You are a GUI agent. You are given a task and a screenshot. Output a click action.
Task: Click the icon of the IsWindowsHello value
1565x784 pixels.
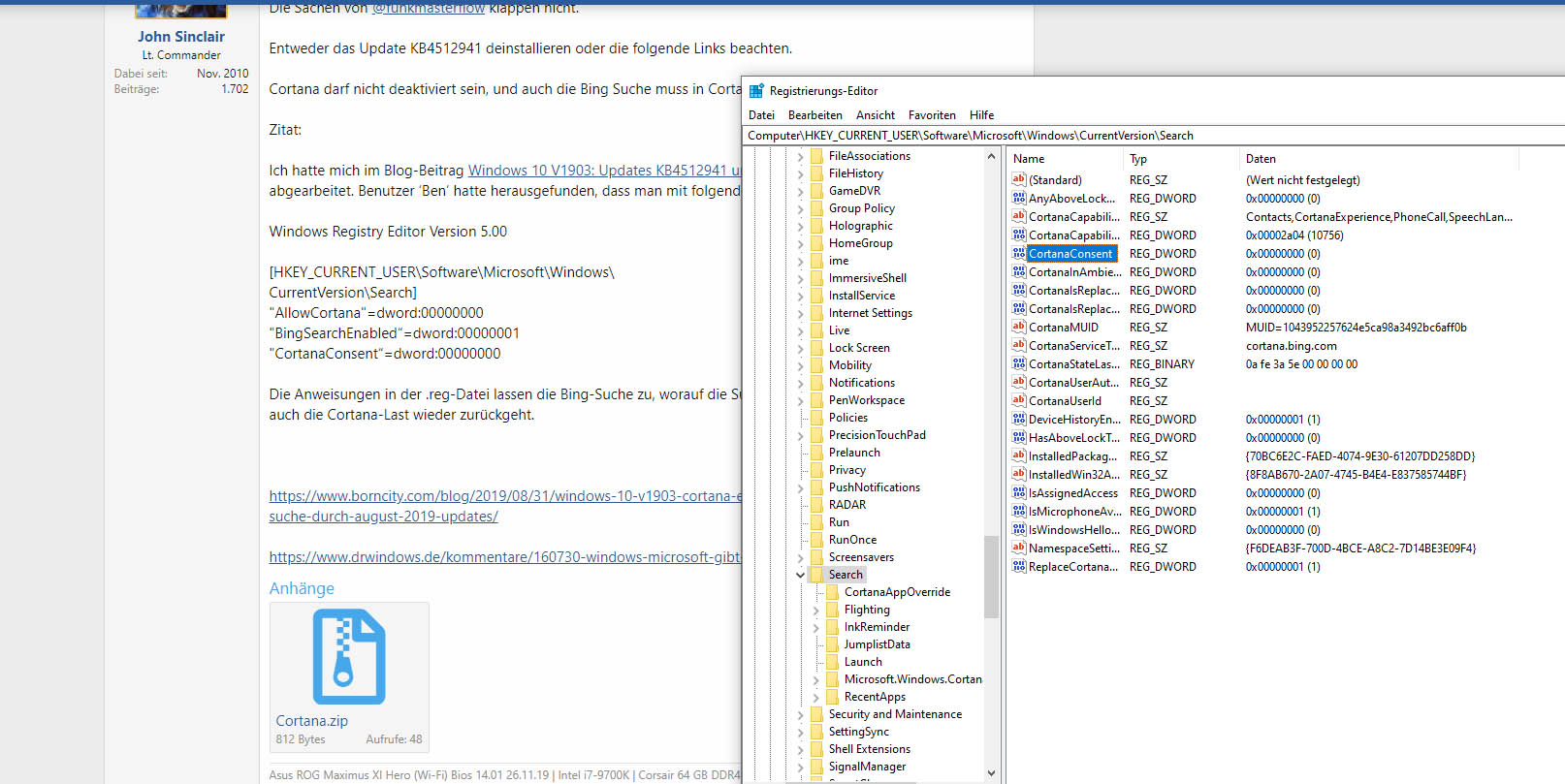point(1018,529)
